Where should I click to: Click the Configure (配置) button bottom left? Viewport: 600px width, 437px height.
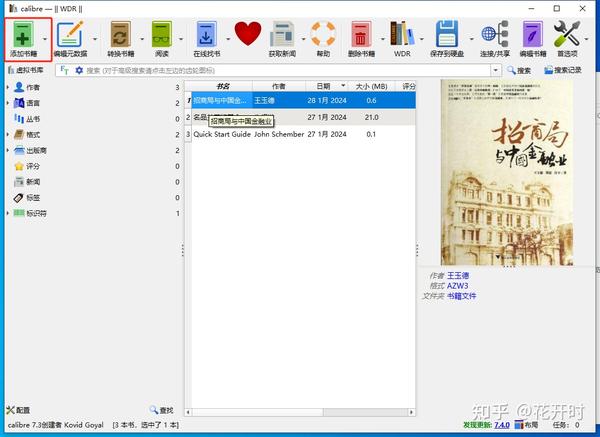[18, 410]
